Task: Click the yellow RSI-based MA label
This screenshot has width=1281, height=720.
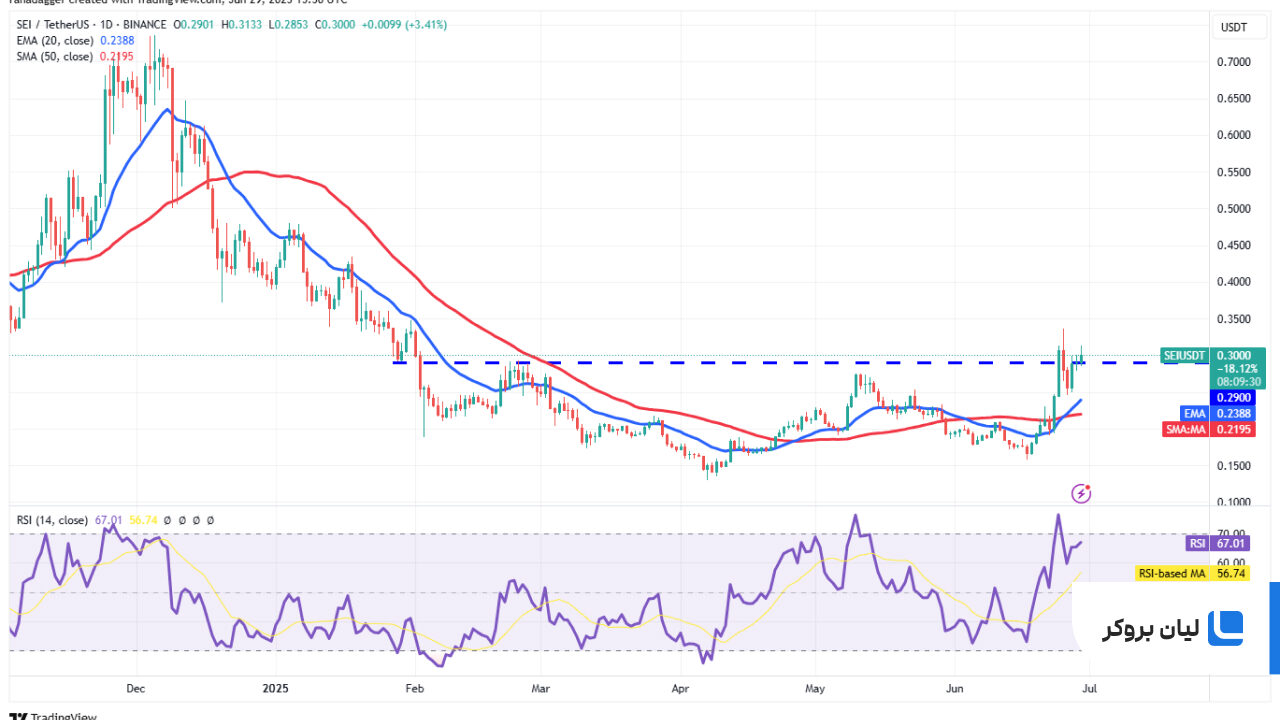Action: [1173, 573]
